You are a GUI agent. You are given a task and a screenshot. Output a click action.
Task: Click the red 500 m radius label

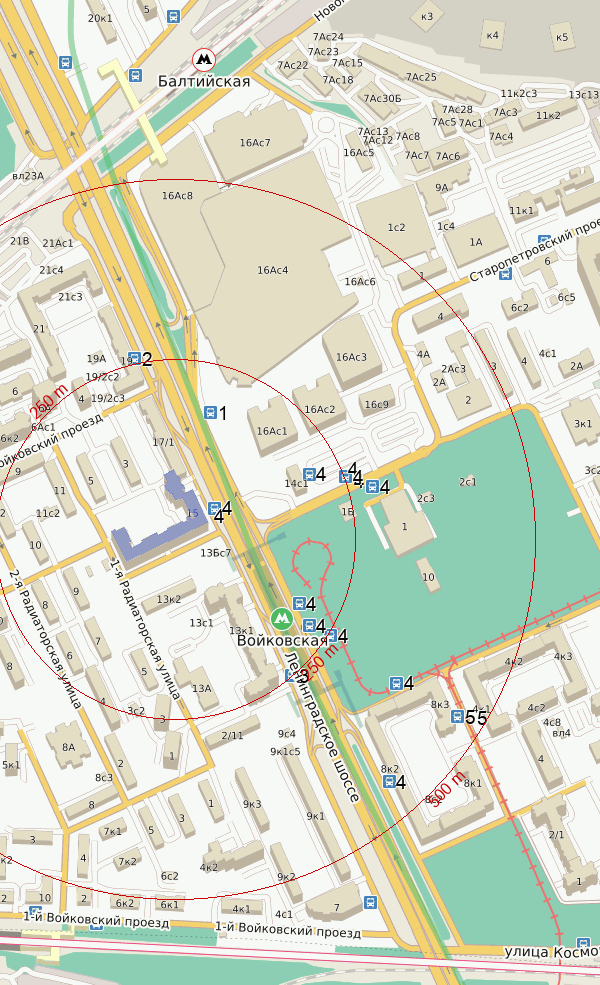(x=446, y=793)
